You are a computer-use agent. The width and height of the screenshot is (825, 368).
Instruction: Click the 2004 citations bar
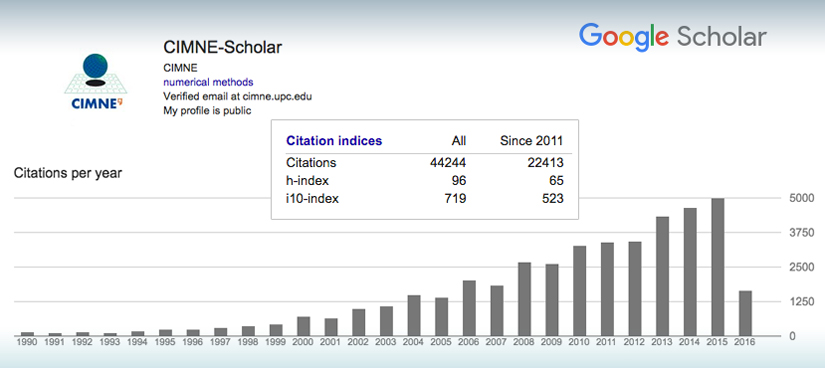[x=415, y=316]
